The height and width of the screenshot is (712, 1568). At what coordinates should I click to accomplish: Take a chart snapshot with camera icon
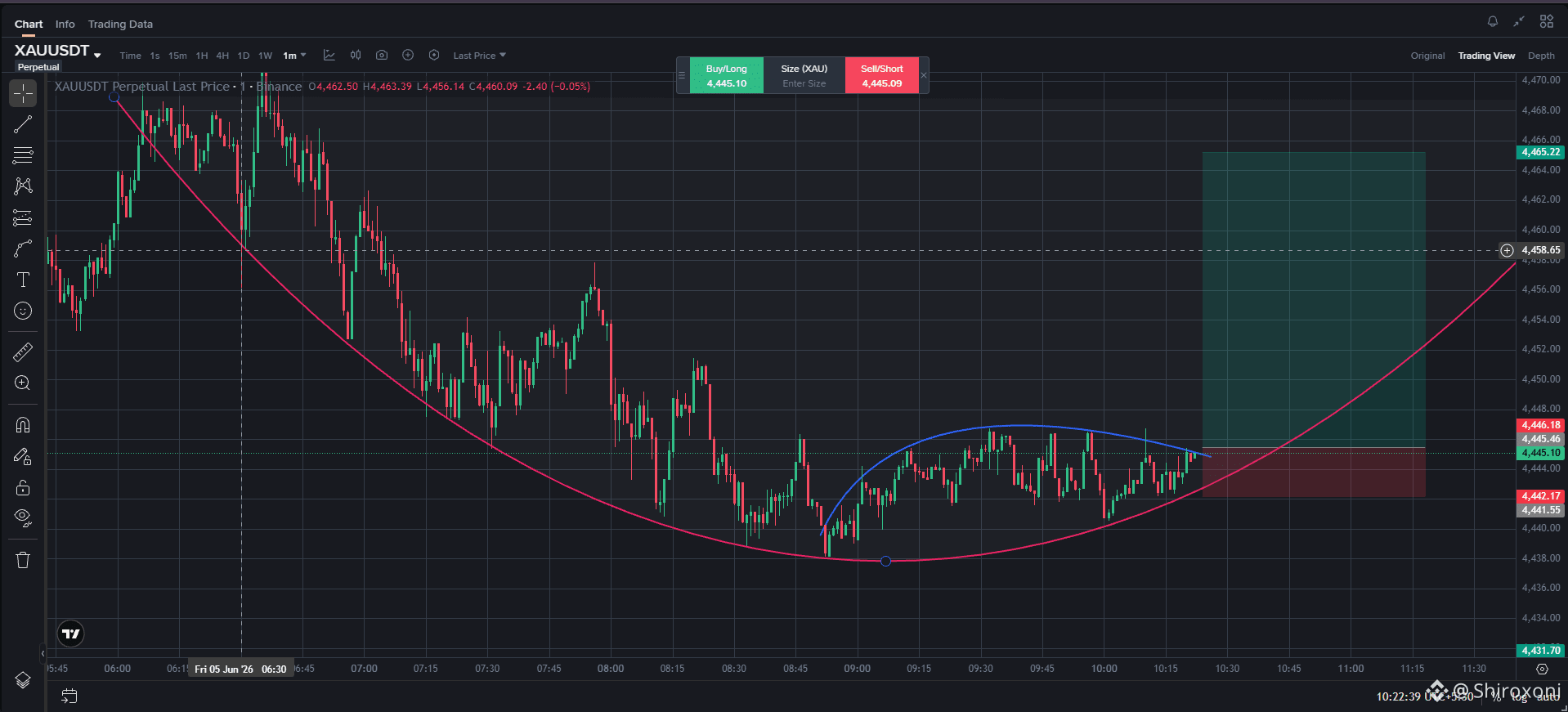click(382, 55)
